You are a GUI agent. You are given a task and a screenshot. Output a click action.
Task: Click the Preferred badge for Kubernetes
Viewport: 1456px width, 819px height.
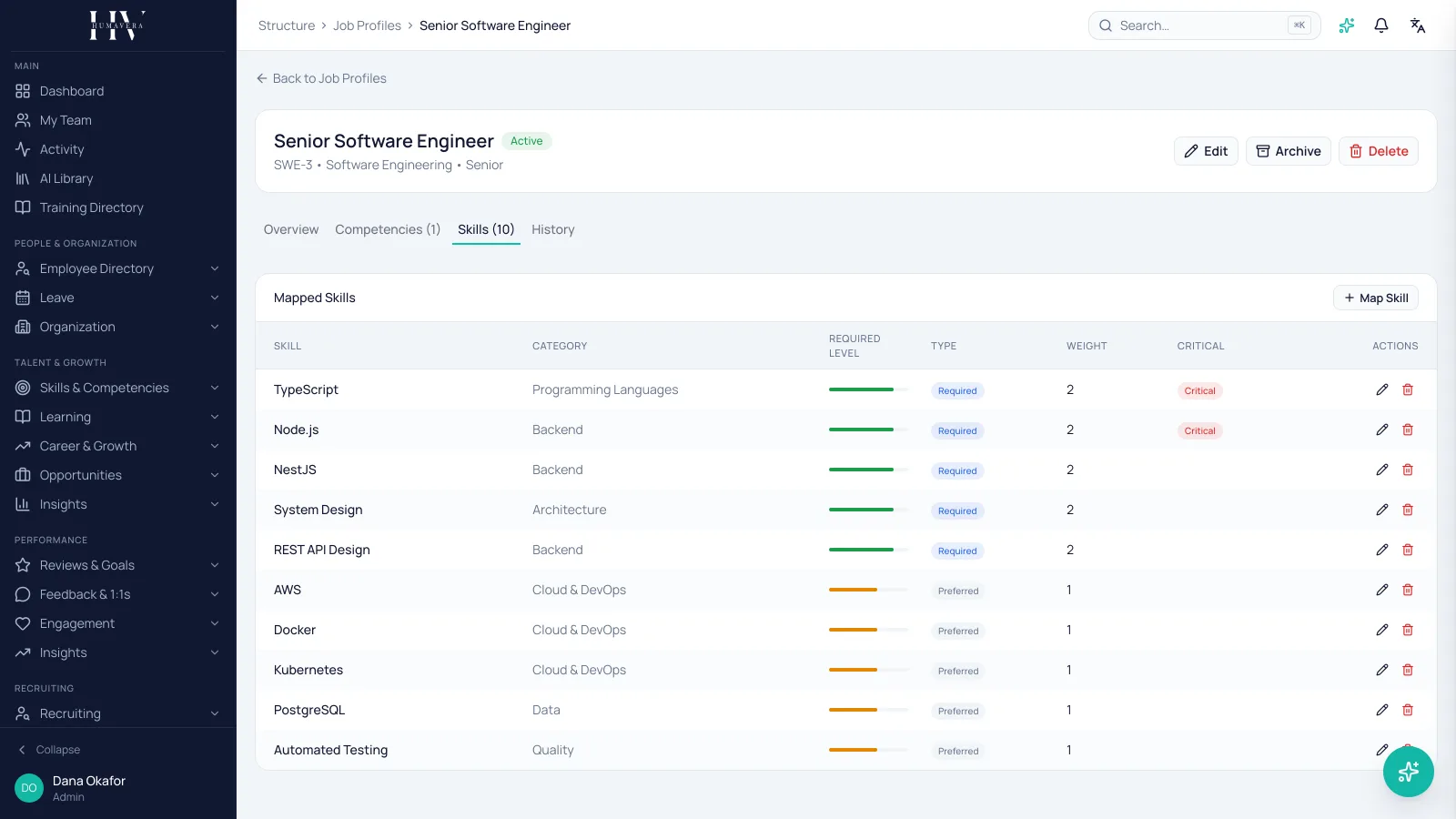tap(958, 671)
